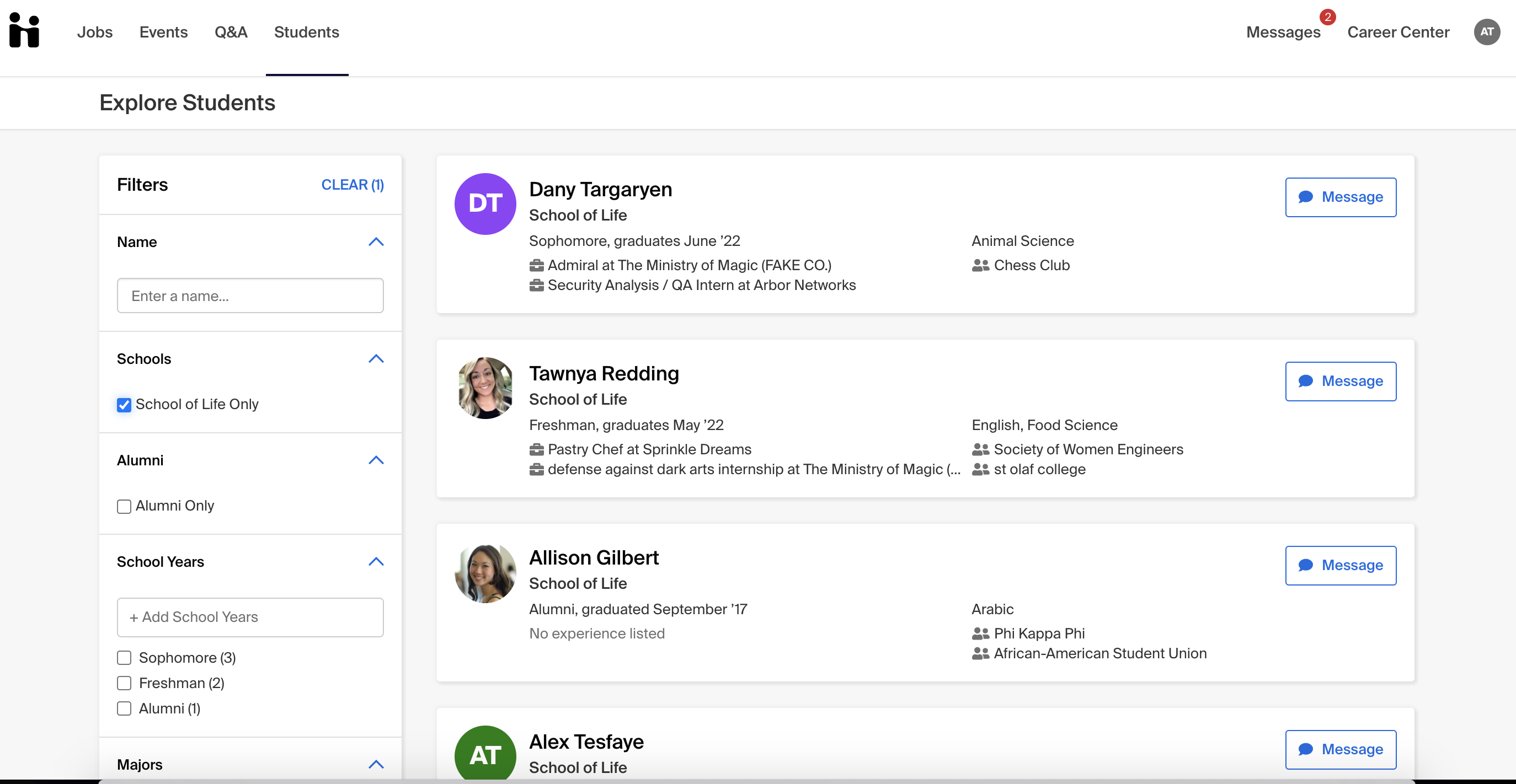This screenshot has height=784, width=1516.
Task: Click CLEAR (1) to reset filters
Action: [353, 184]
